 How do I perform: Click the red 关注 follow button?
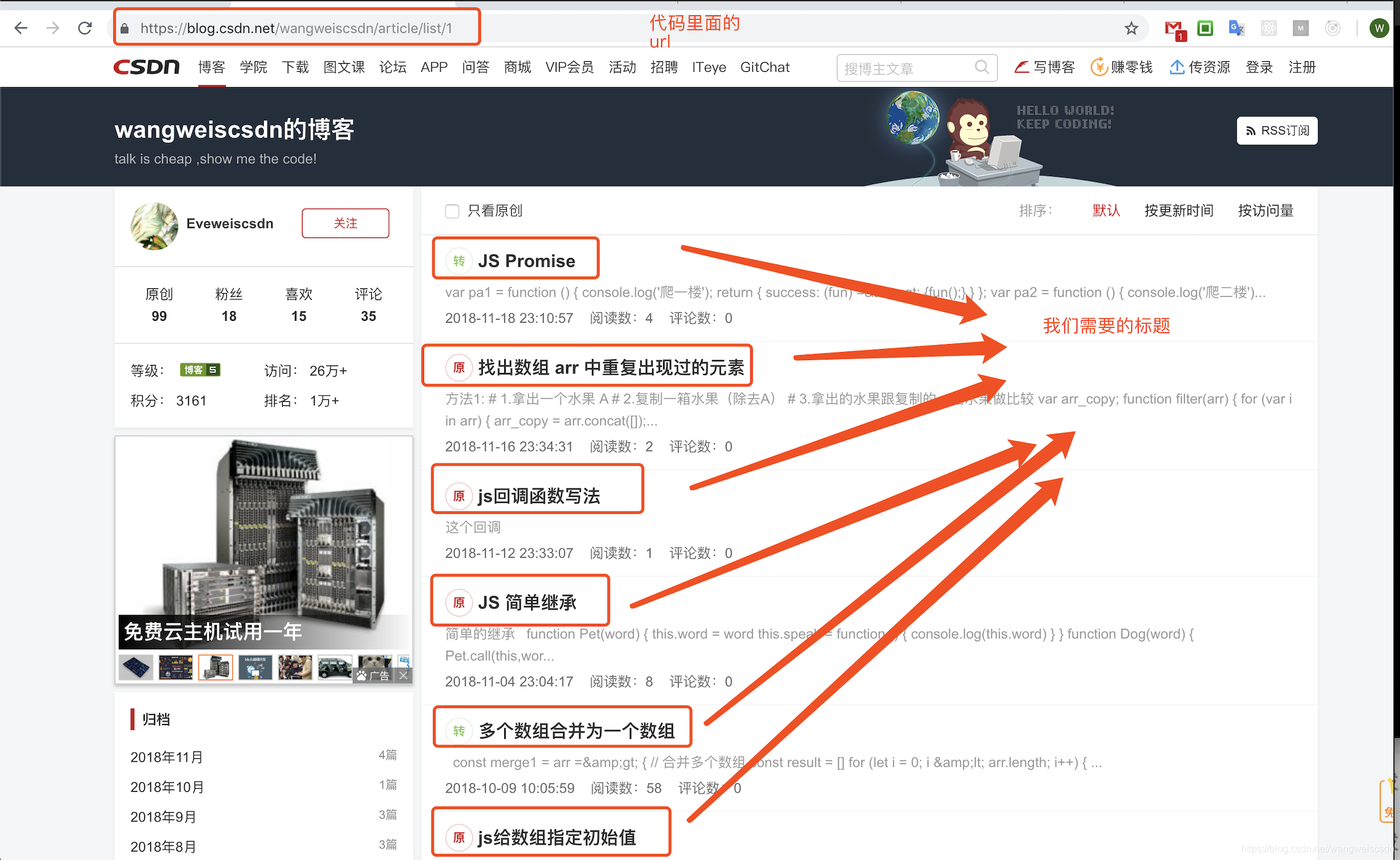tap(345, 223)
